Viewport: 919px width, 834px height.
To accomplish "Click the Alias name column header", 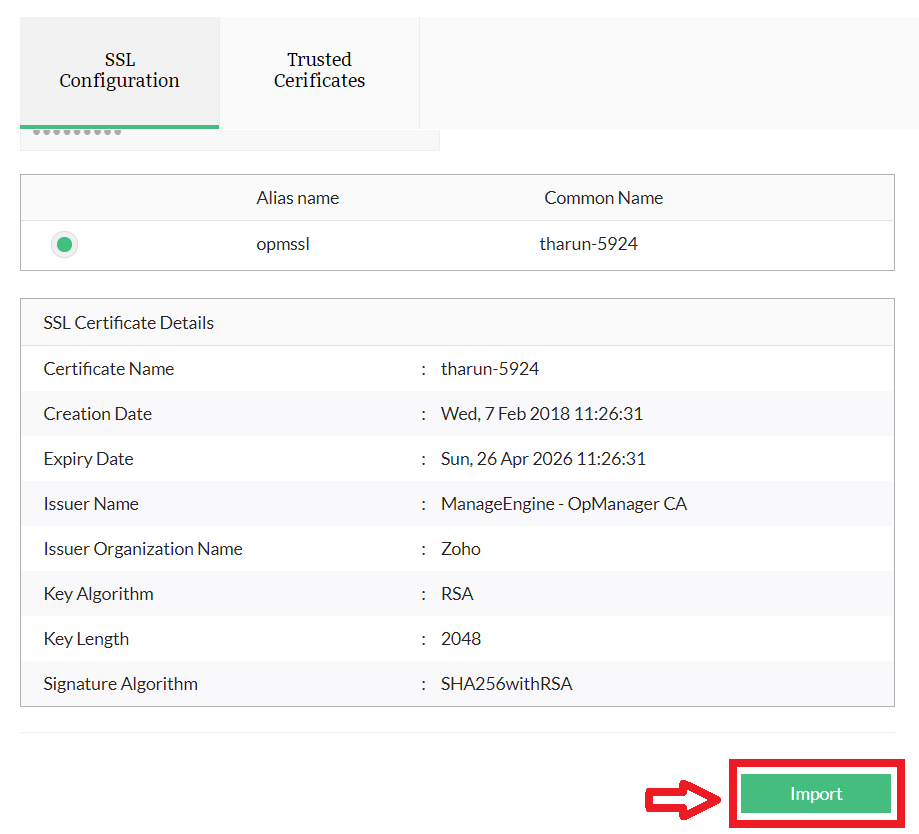I will click(x=297, y=197).
